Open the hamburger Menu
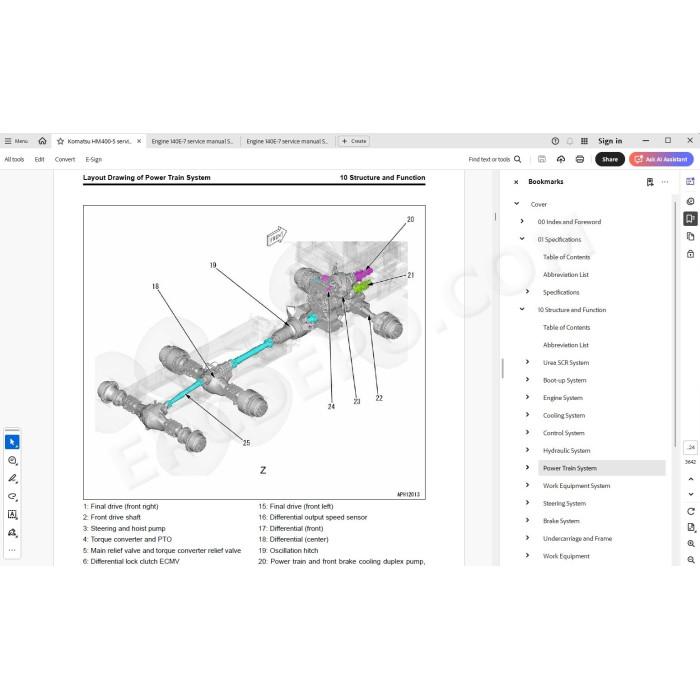 [17, 141]
